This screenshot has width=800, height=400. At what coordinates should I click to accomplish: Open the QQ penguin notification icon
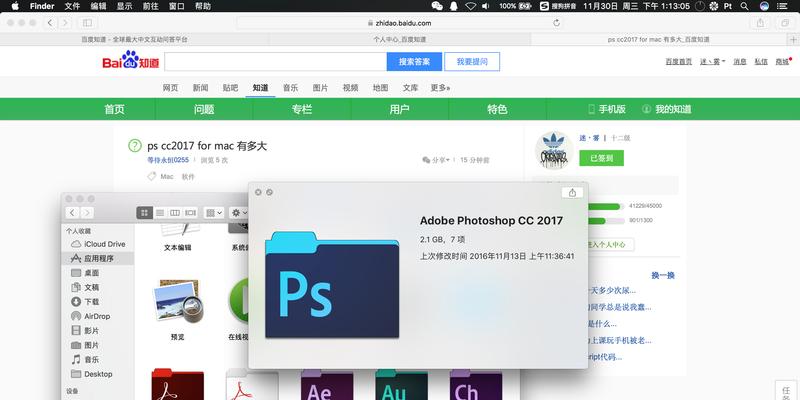coord(454,6)
